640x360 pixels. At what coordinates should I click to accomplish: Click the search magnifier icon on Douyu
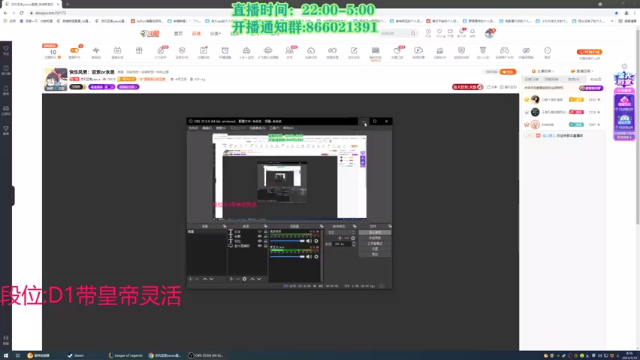coord(413,33)
